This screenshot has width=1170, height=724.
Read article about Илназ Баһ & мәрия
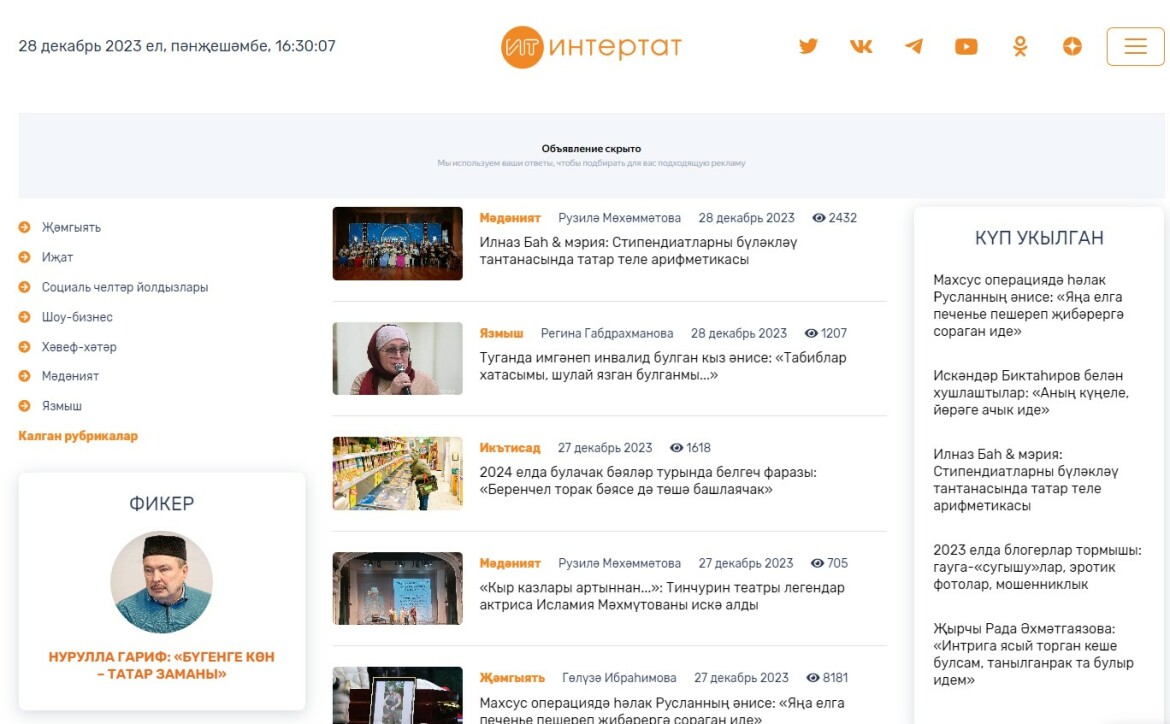tap(638, 251)
